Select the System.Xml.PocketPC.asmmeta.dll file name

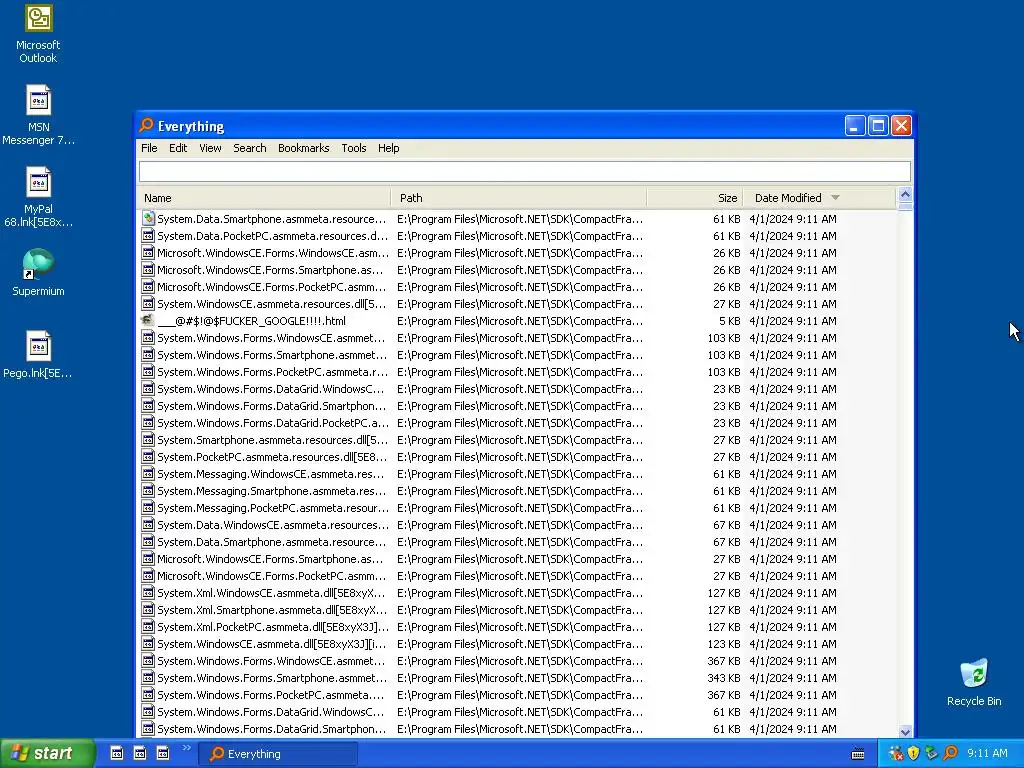coord(273,626)
